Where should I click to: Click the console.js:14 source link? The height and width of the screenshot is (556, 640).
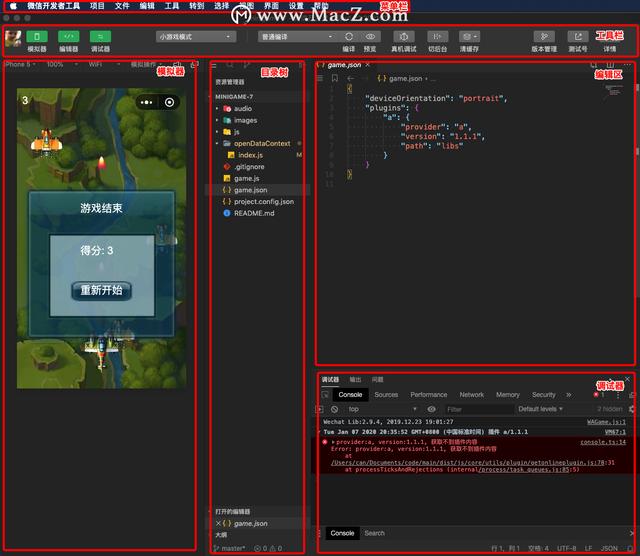tap(603, 442)
